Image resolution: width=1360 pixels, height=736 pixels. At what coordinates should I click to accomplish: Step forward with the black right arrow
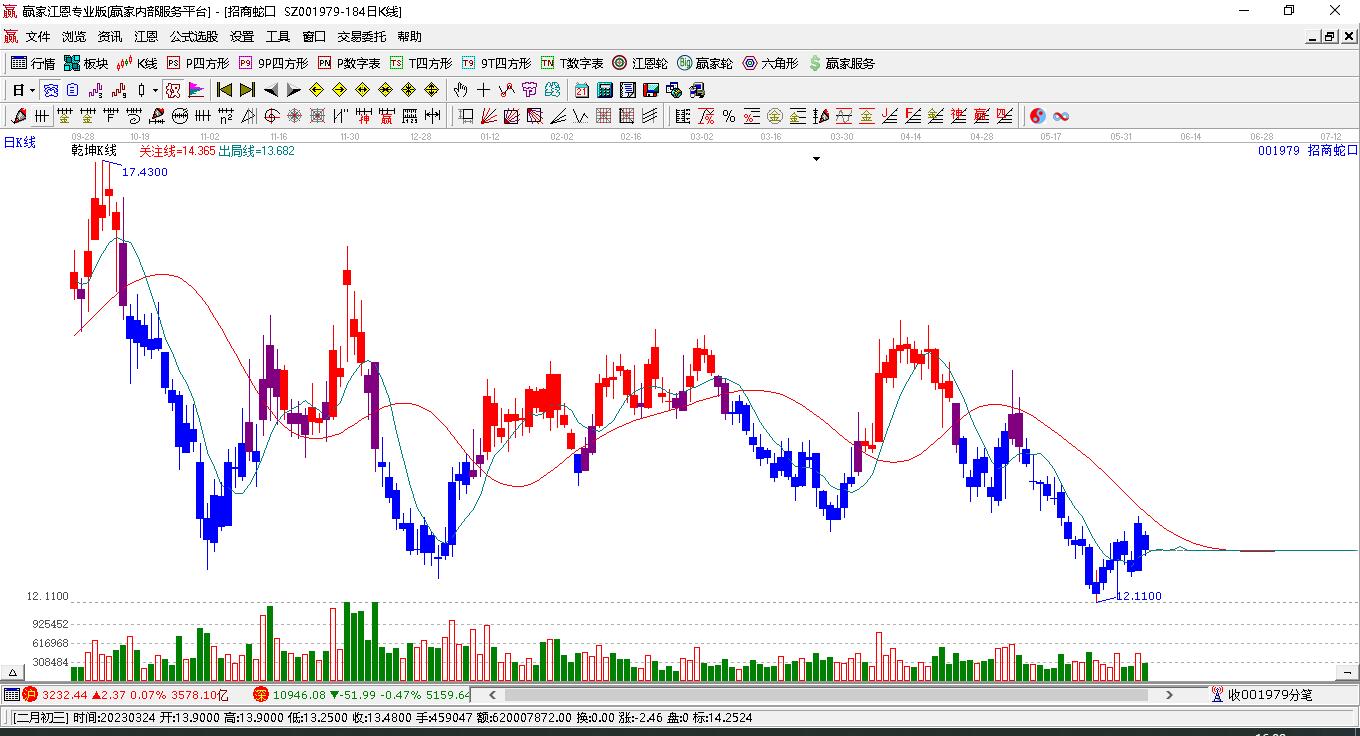[x=293, y=90]
